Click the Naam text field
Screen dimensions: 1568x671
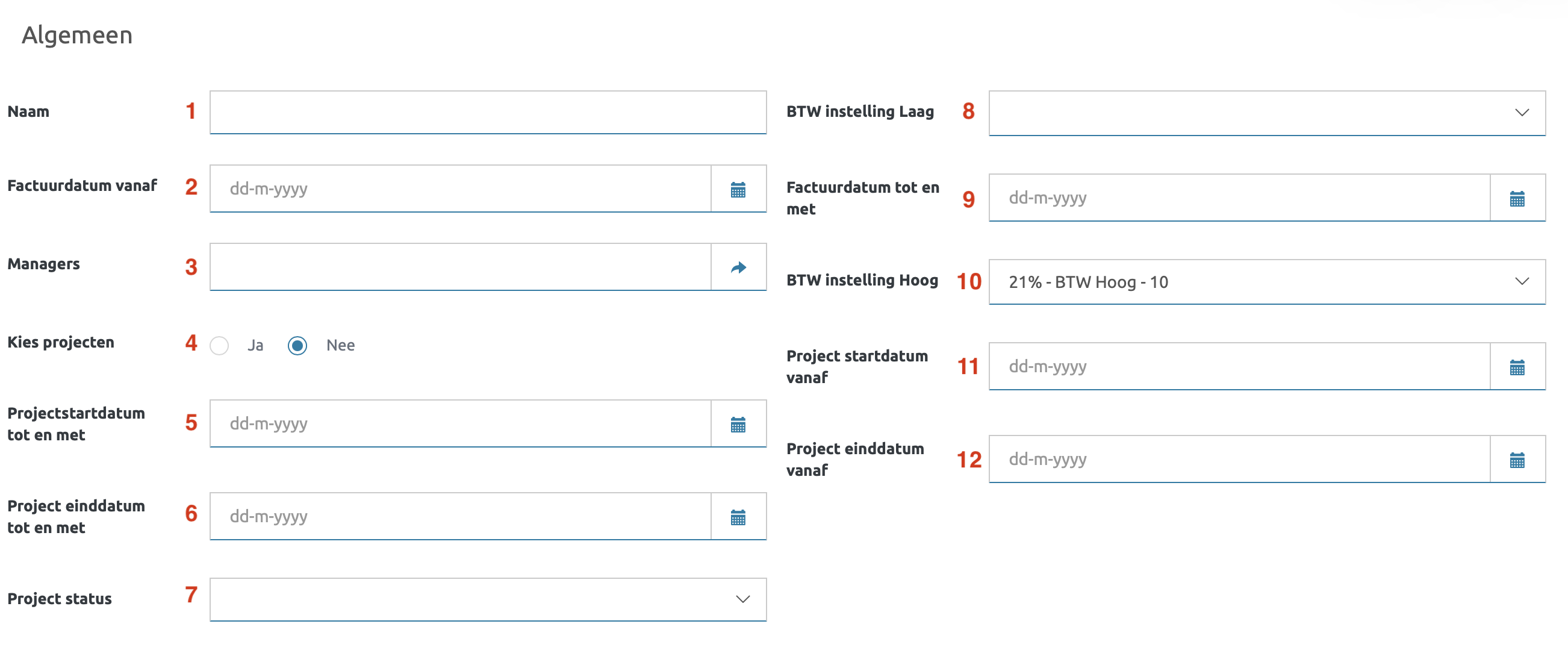pos(487,113)
